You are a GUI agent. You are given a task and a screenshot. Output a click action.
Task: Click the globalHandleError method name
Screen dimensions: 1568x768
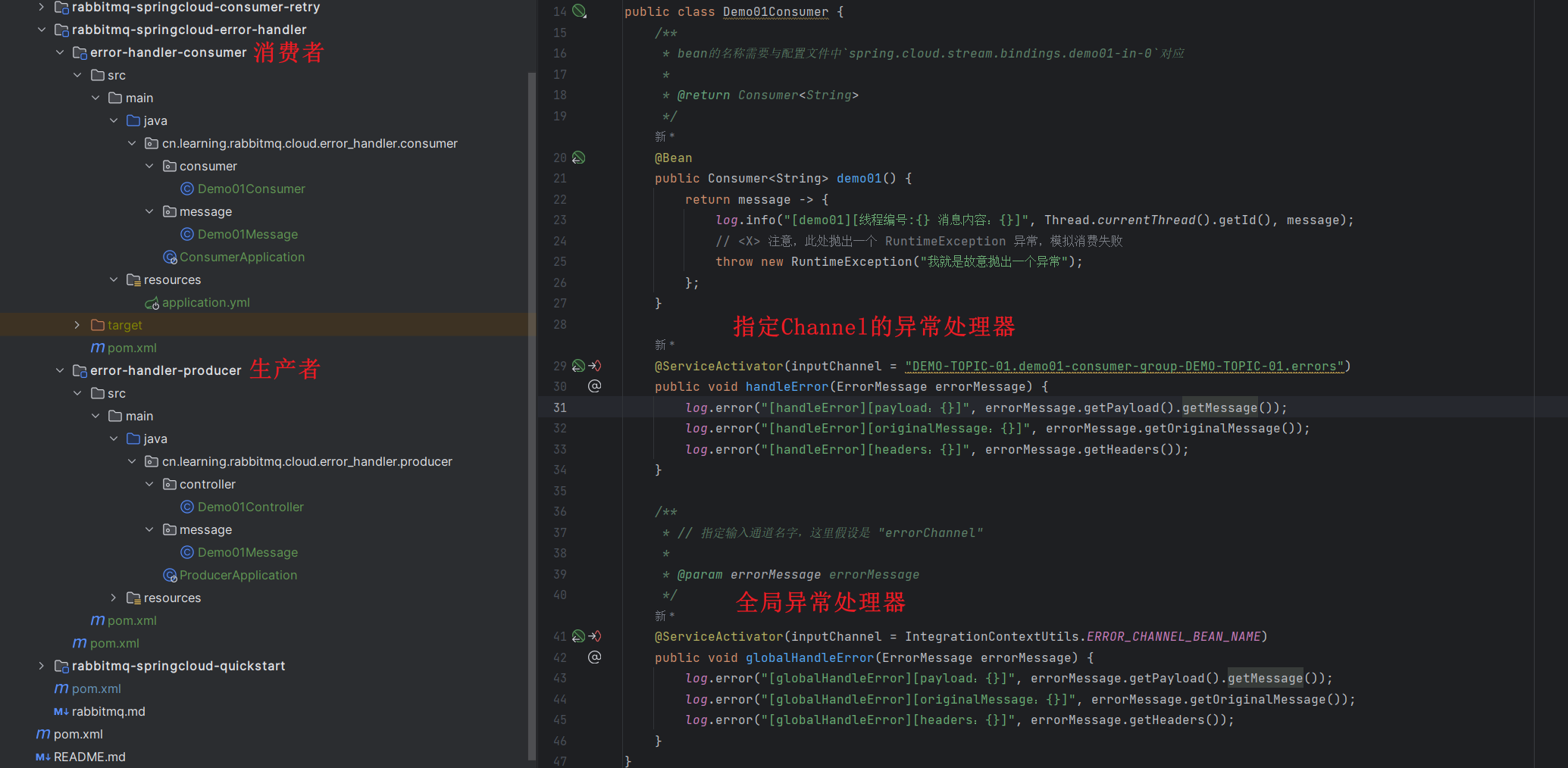[x=809, y=658]
